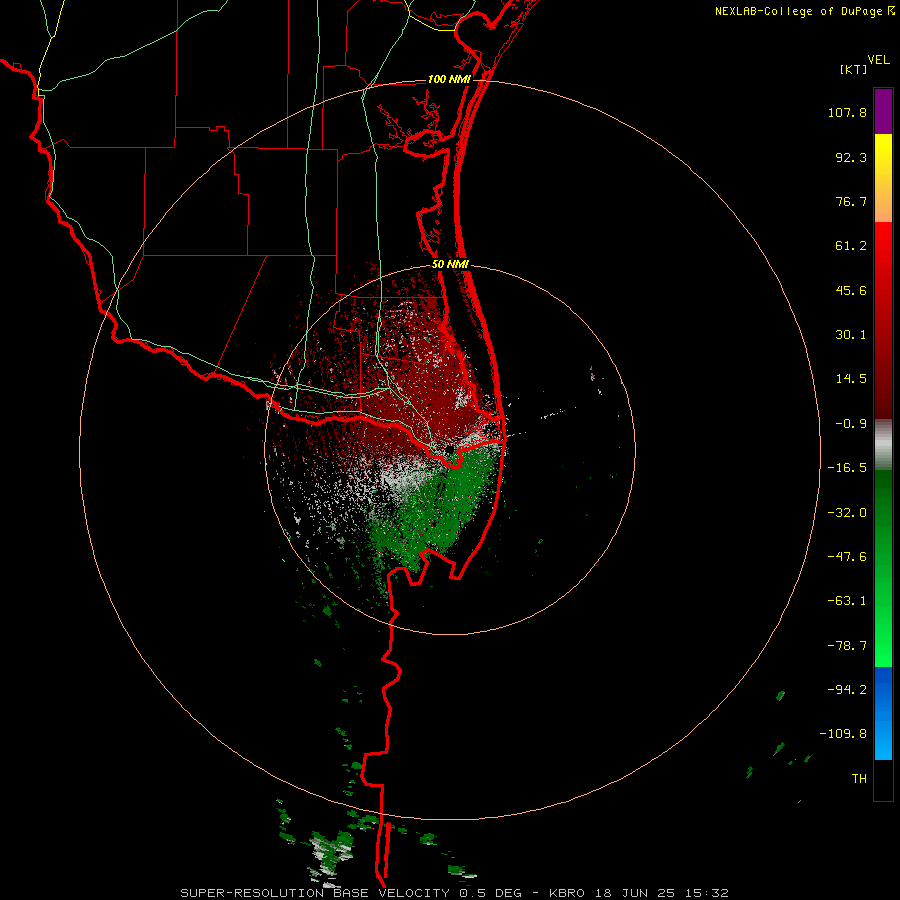This screenshot has width=900, height=900.
Task: Click the 107.8 legend value
Action: click(x=847, y=112)
